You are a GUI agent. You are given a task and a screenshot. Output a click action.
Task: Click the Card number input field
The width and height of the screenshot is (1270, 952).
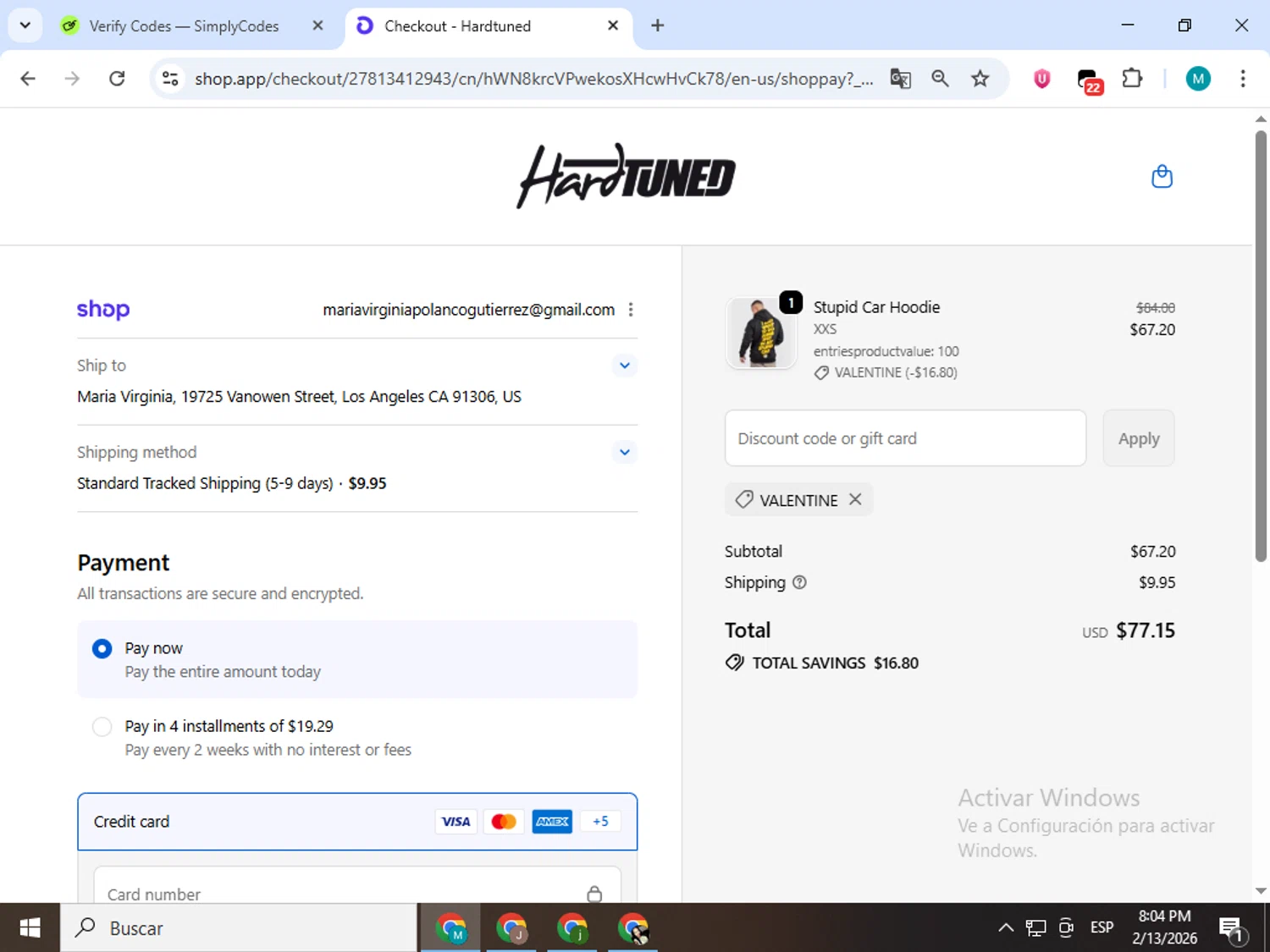coord(357,885)
